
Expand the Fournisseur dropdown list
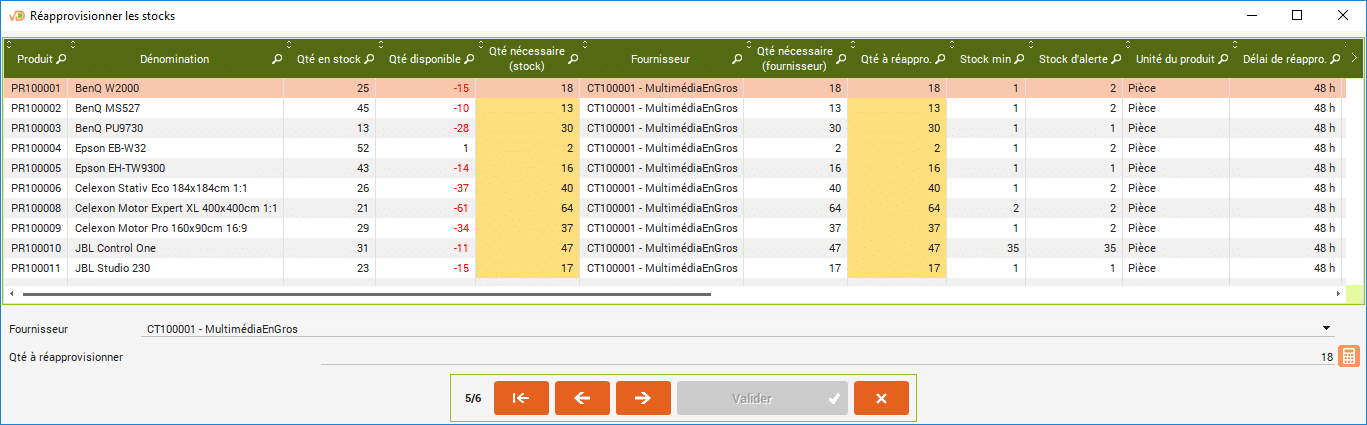(1327, 328)
